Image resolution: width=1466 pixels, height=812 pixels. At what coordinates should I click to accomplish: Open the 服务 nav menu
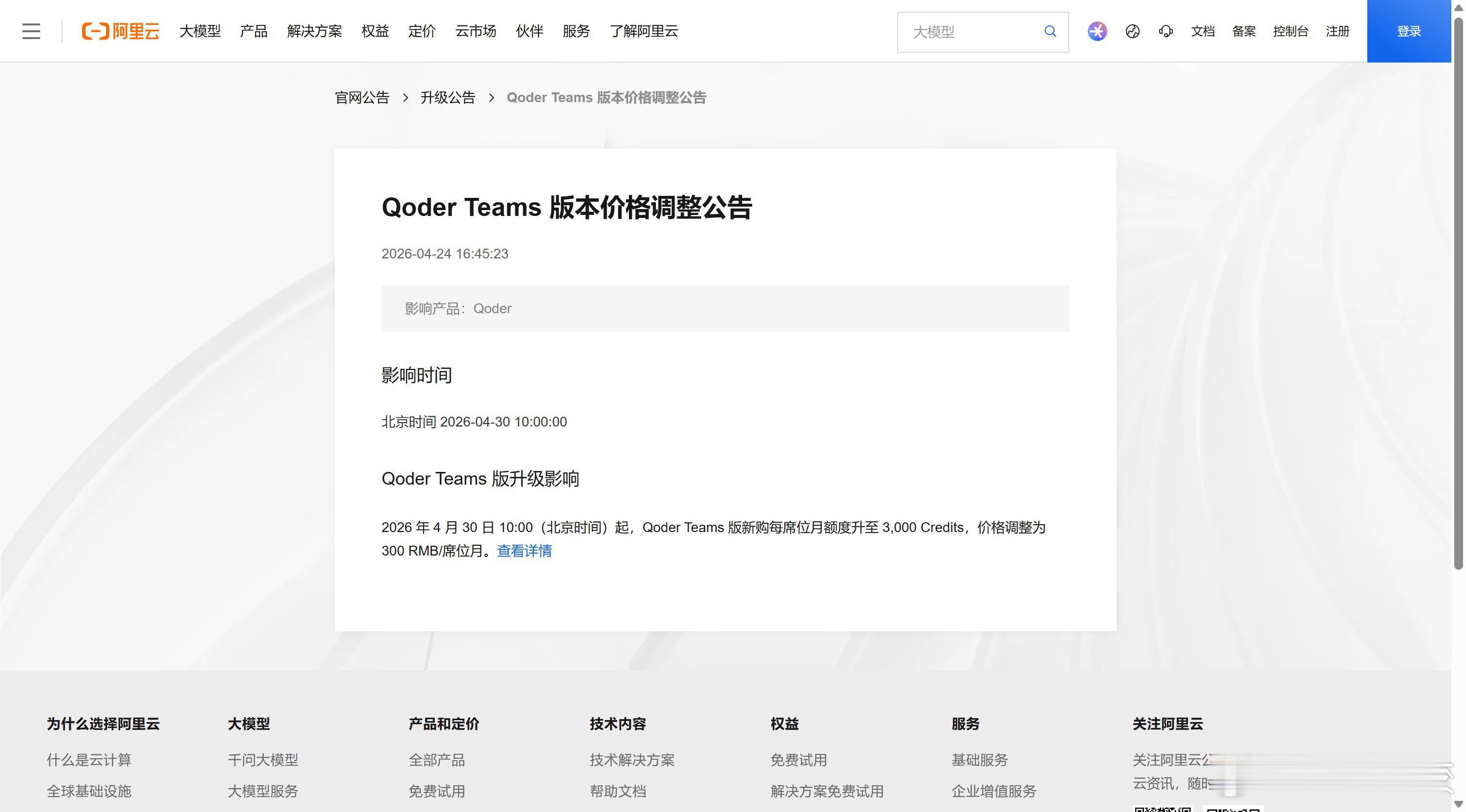pos(576,31)
